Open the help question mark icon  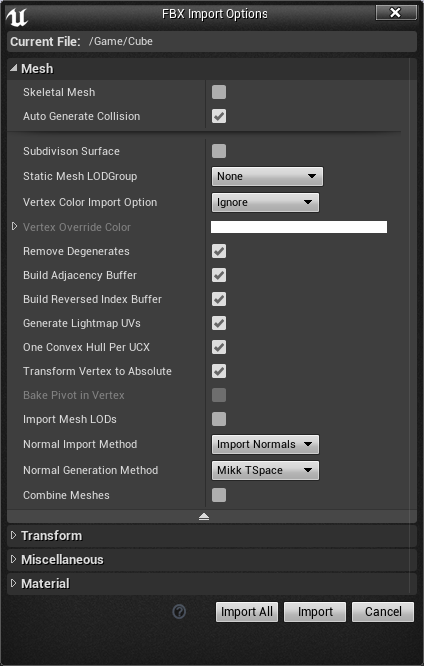(179, 612)
